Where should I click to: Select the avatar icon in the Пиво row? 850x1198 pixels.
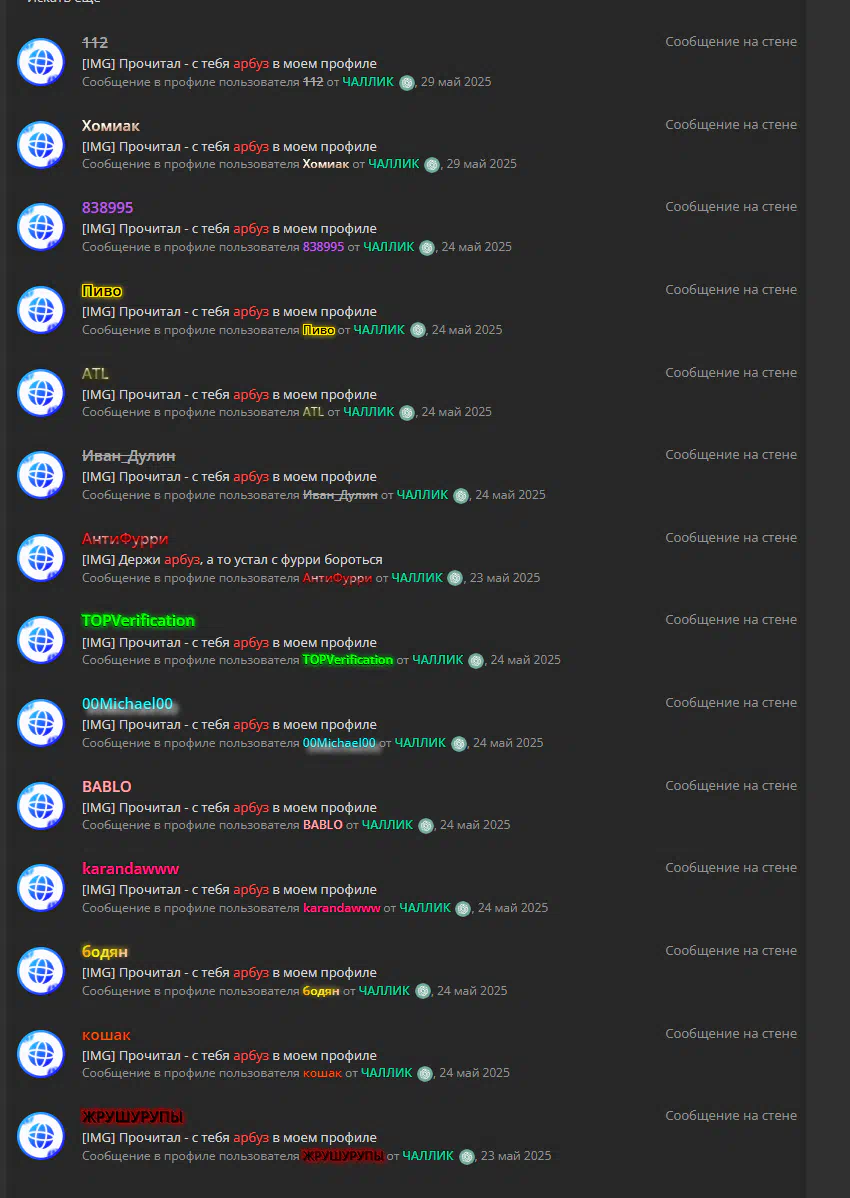point(40,310)
